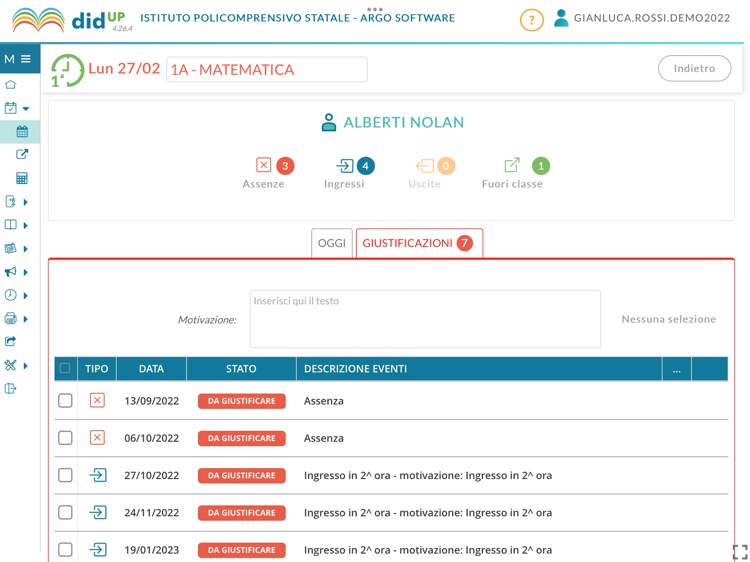Open the newspaper sidebar icon
Viewport: 750px width, 562px height.
[x=11, y=248]
